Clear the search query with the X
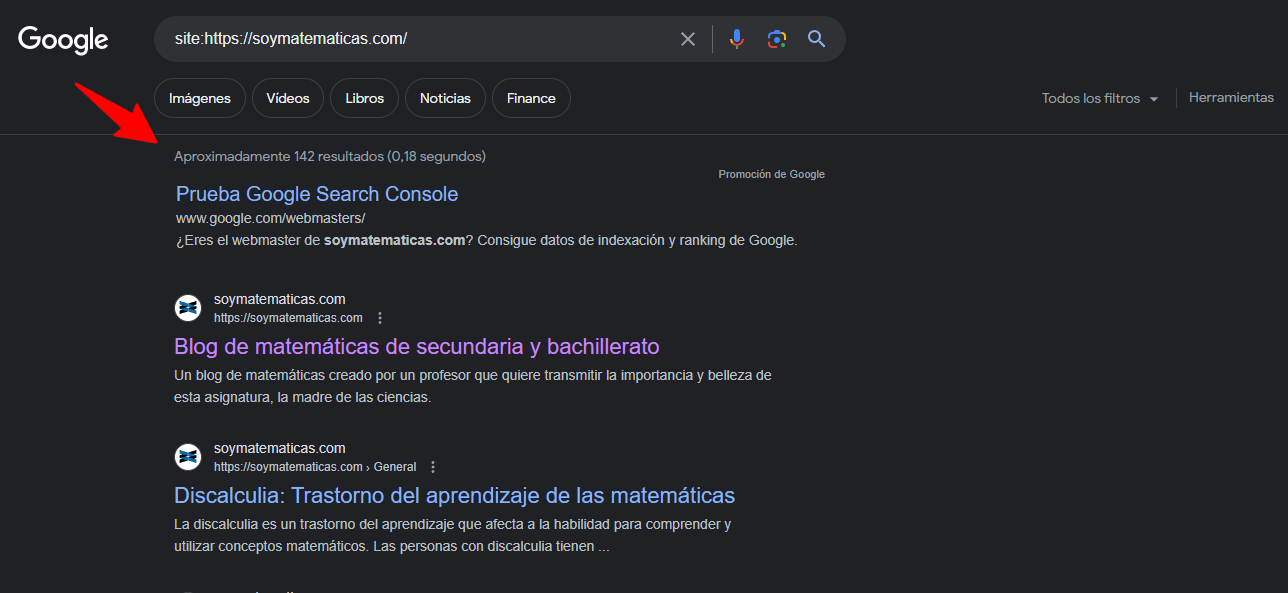1288x593 pixels. tap(688, 39)
